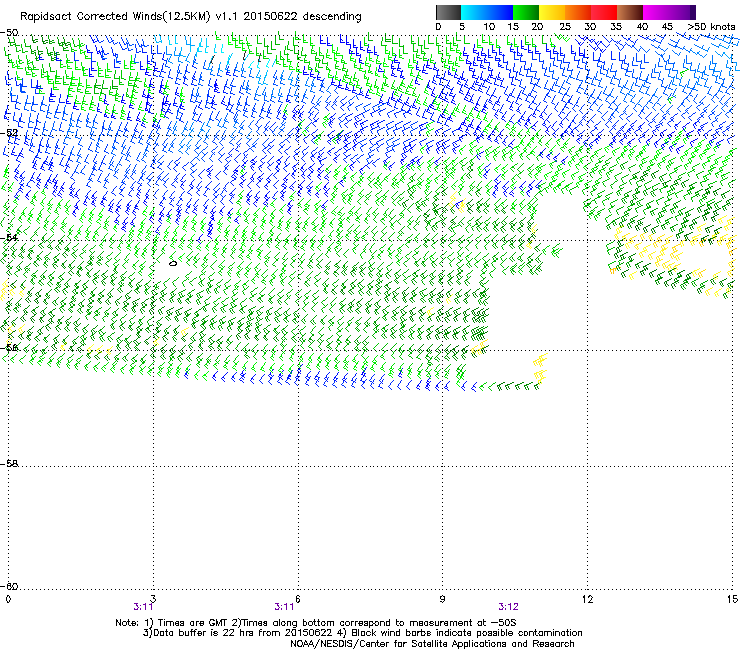
Task: Click the longitude 3 axis label
Action: (x=153, y=599)
